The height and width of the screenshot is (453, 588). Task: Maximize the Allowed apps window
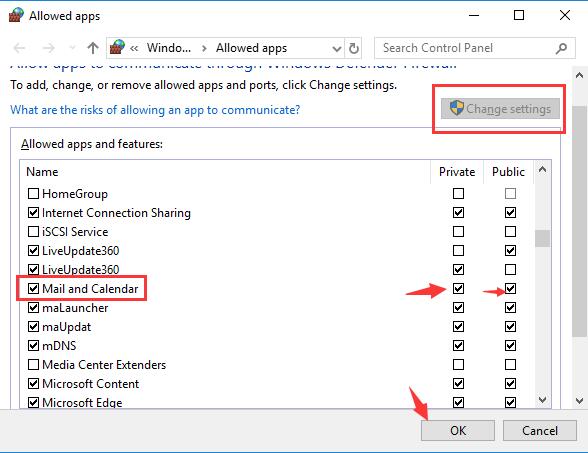(x=519, y=15)
